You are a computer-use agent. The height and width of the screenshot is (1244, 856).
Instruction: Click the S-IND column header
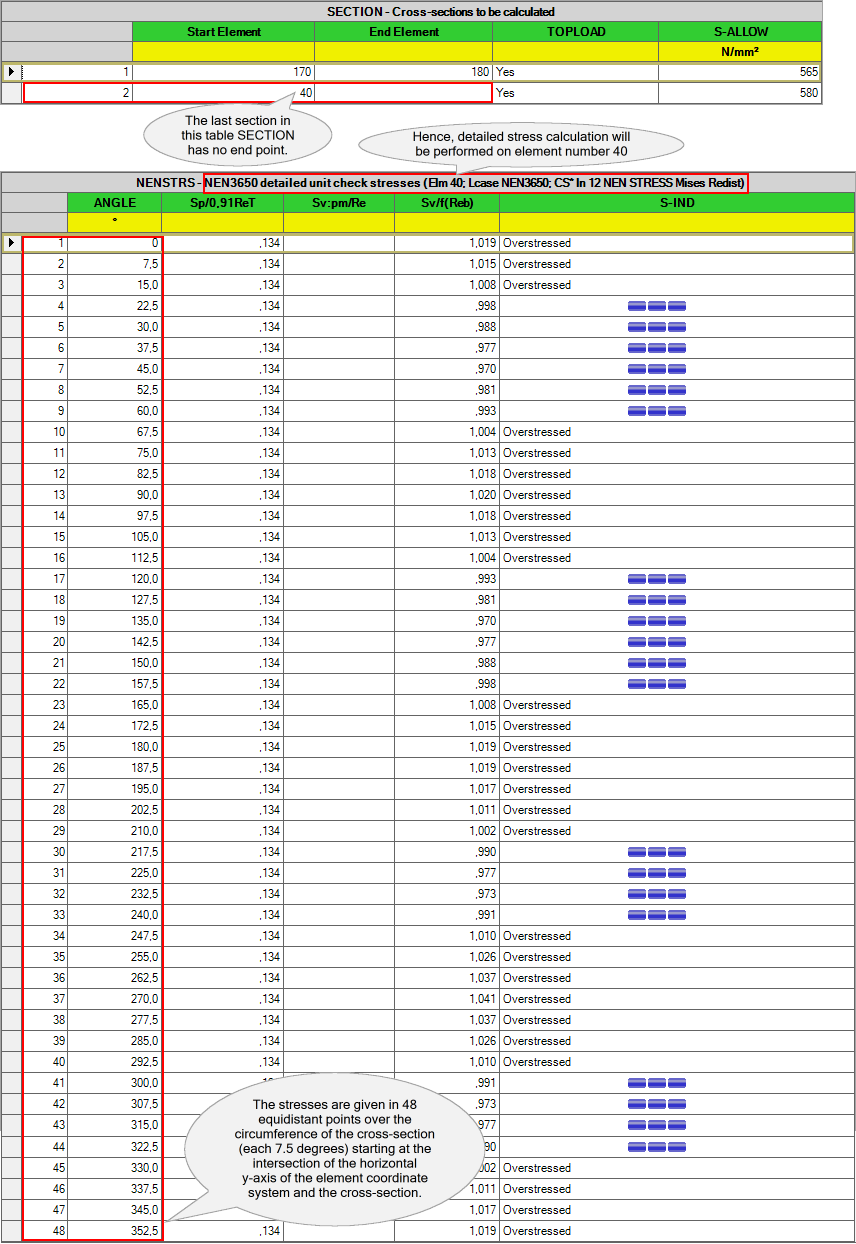pyautogui.click(x=676, y=203)
